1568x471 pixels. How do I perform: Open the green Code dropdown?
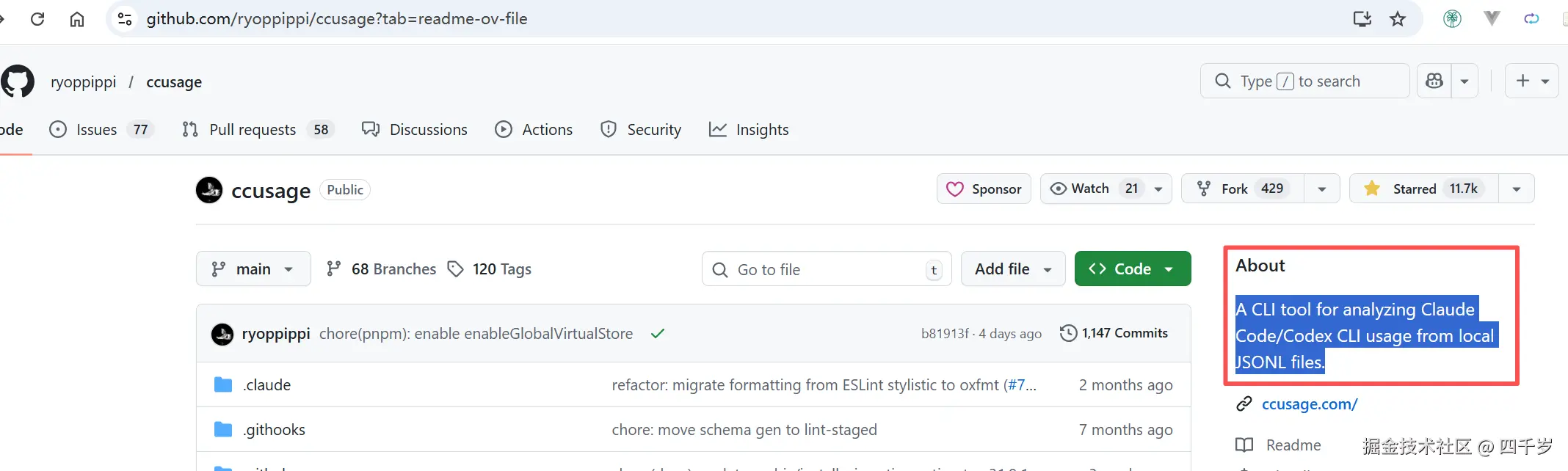tap(1132, 269)
